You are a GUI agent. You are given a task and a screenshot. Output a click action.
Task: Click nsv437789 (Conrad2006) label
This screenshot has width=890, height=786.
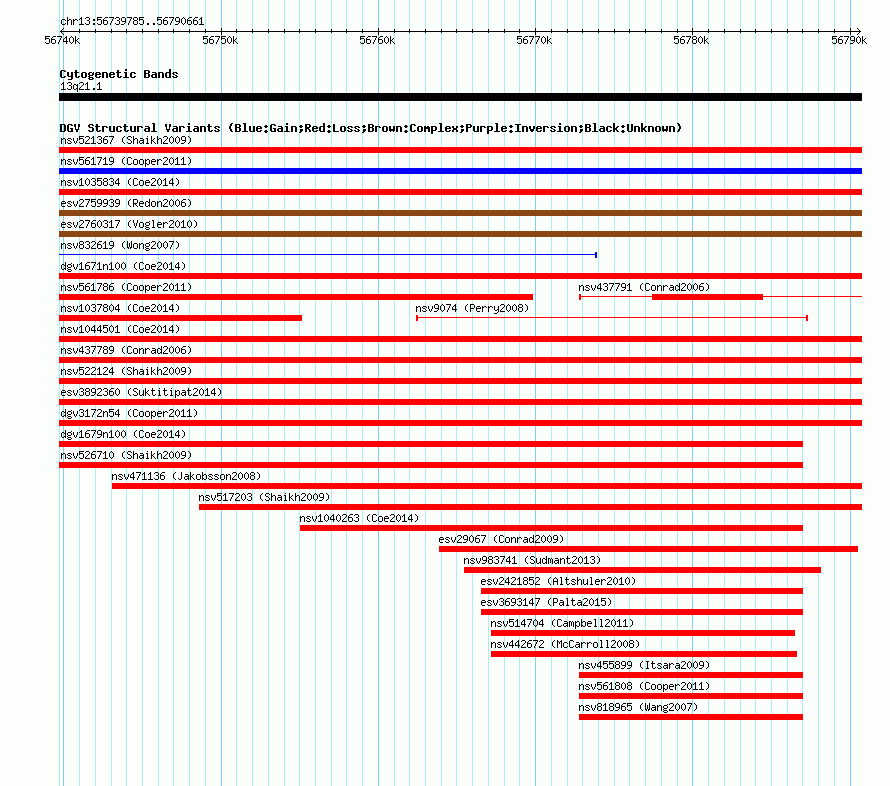[126, 350]
